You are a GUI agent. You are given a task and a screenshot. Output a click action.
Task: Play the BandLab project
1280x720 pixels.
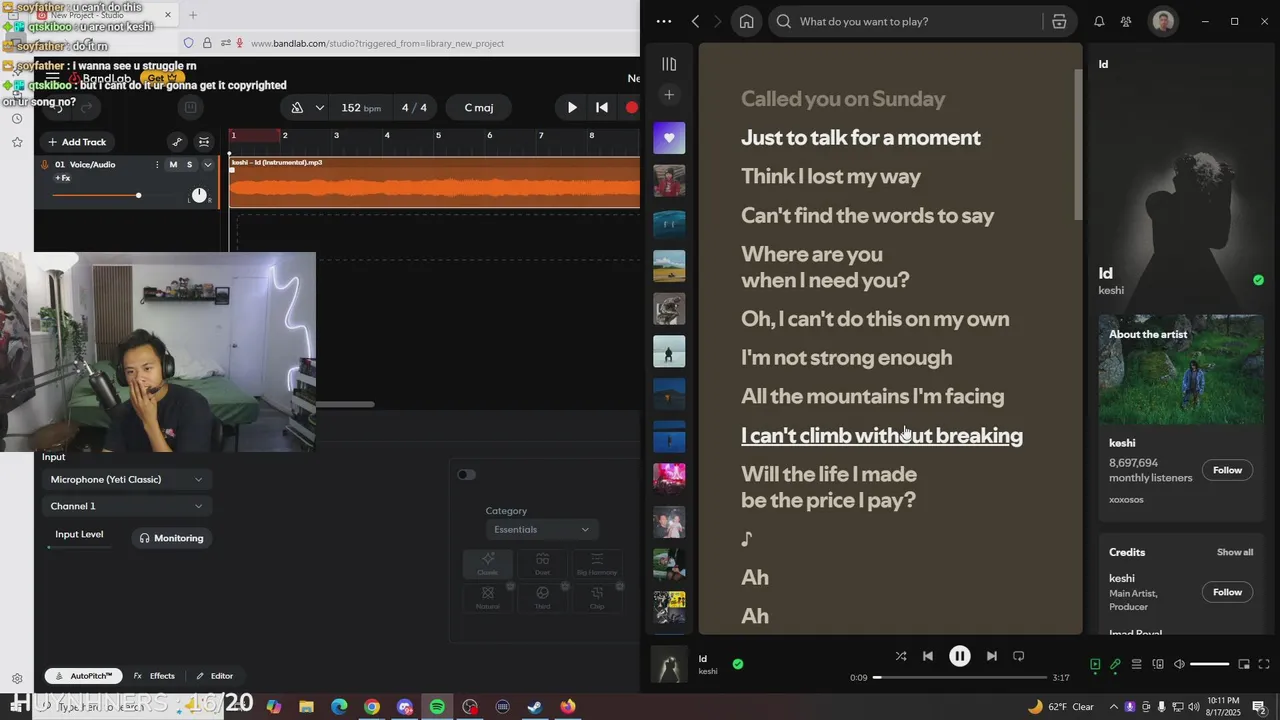[572, 108]
